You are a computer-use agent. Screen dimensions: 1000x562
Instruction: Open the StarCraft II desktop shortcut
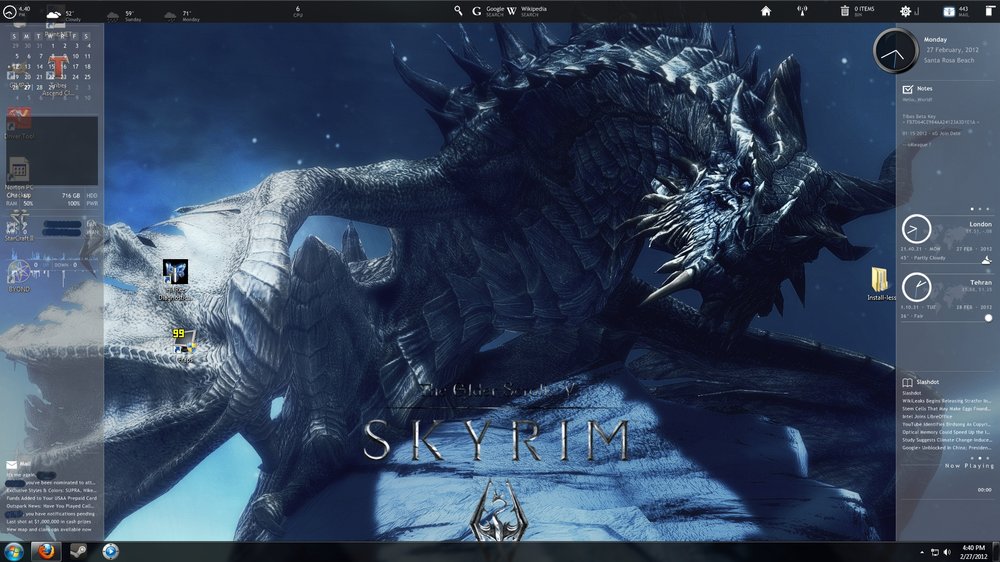pos(18,226)
